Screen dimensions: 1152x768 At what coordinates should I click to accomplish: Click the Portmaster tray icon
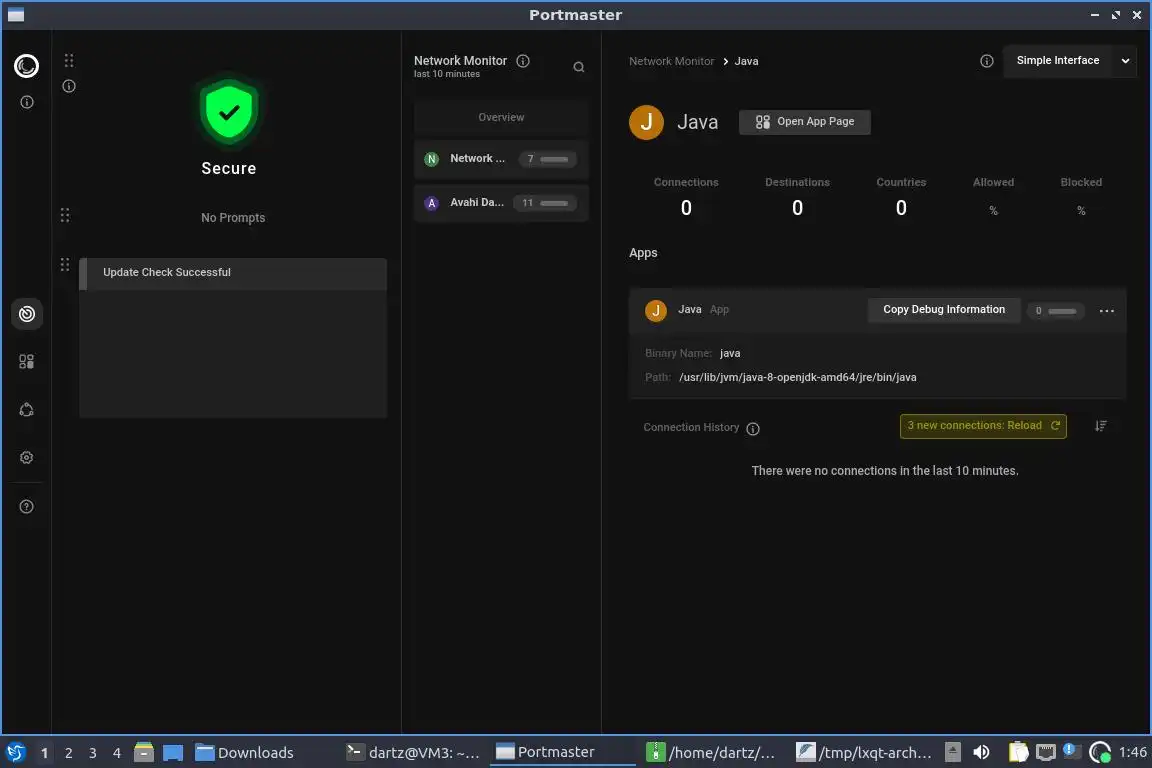coord(1100,753)
